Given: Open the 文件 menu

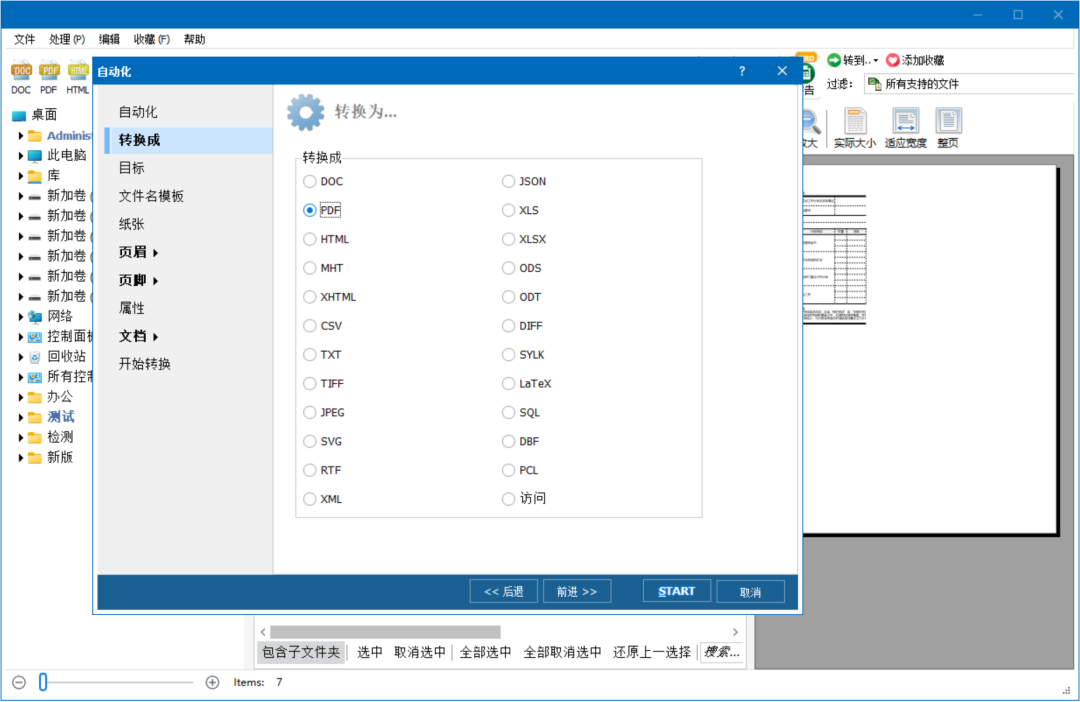Looking at the screenshot, I should click(24, 39).
